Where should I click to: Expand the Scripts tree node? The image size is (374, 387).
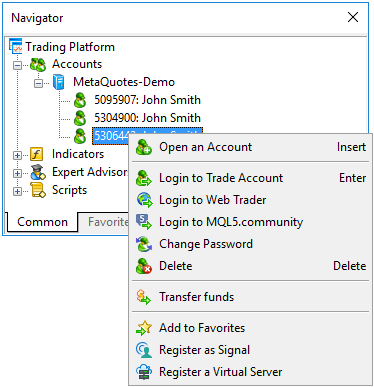click(x=17, y=191)
